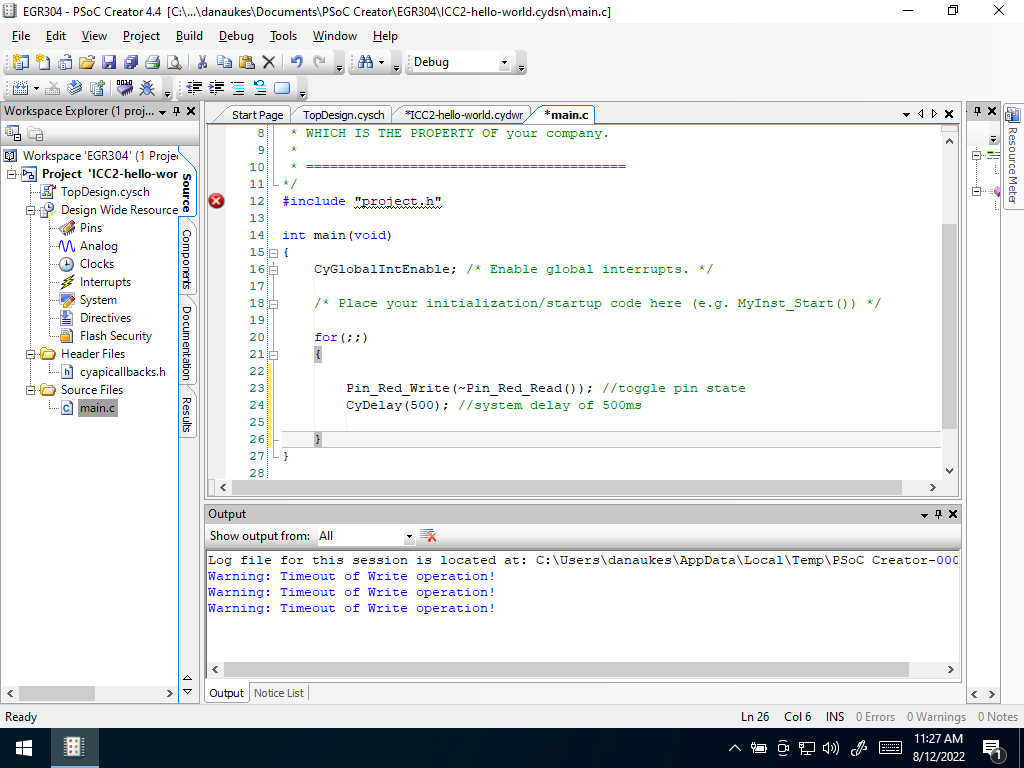Click the New Project toolbar icon

(x=21, y=62)
